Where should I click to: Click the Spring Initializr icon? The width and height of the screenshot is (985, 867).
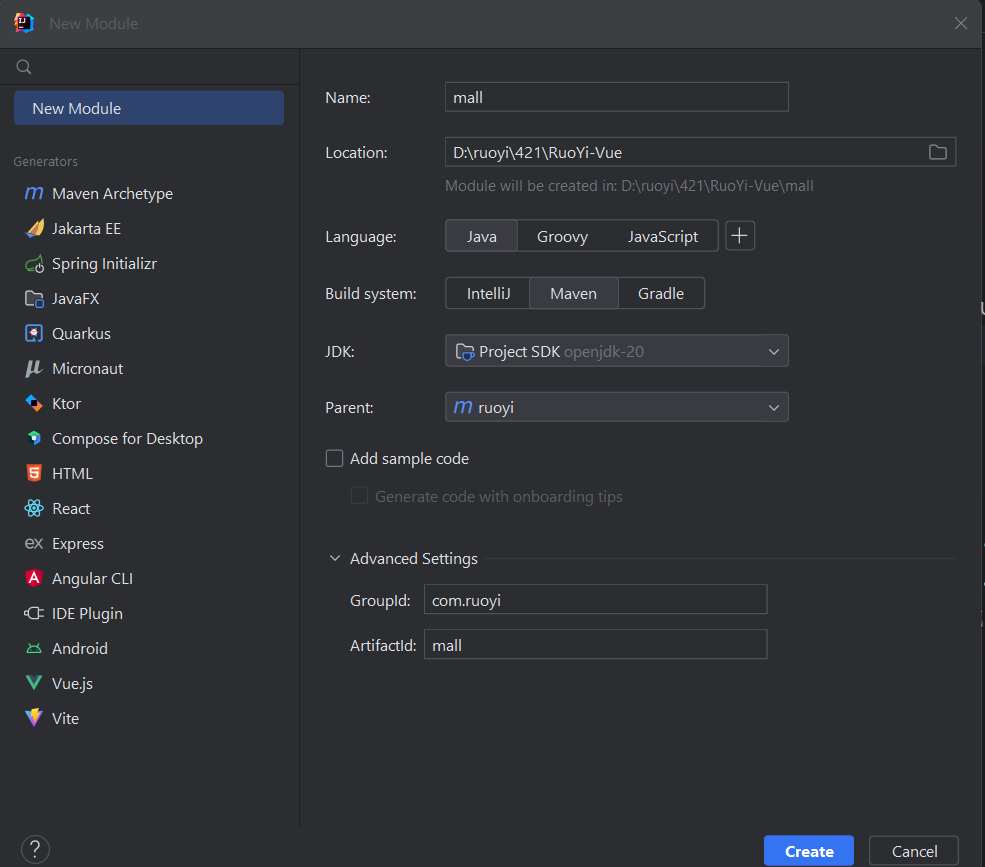(x=34, y=264)
